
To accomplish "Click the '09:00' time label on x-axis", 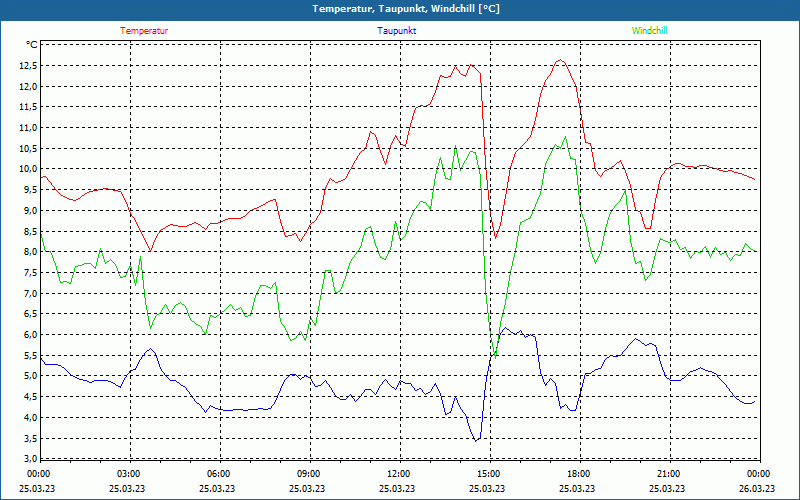I will click(309, 474).
